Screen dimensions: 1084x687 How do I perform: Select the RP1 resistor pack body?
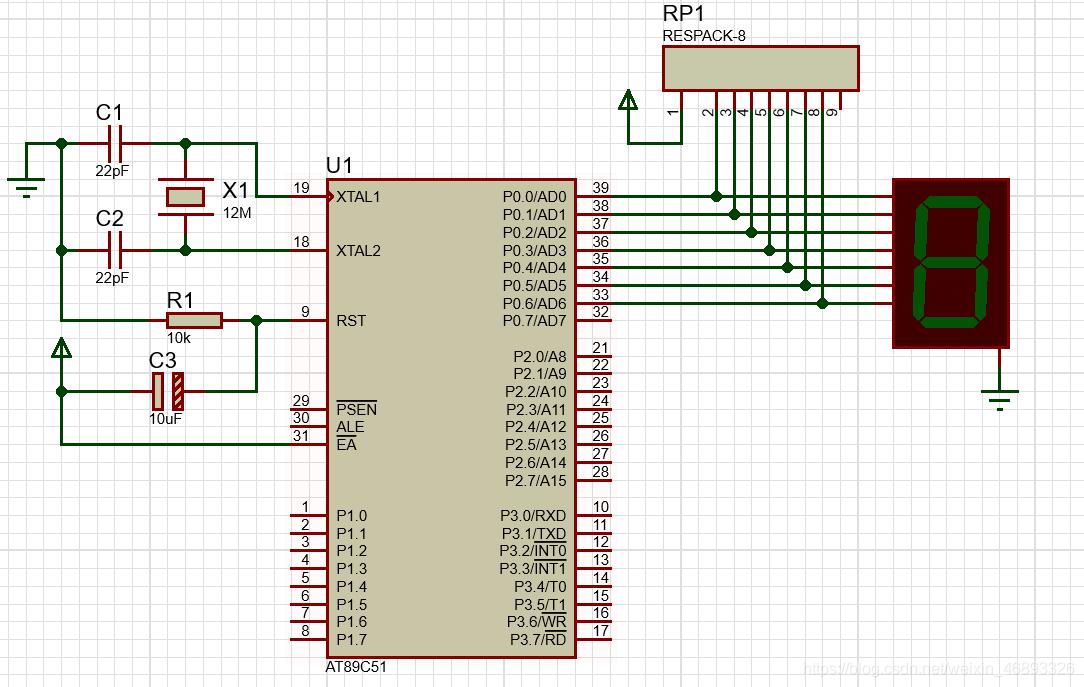click(760, 68)
